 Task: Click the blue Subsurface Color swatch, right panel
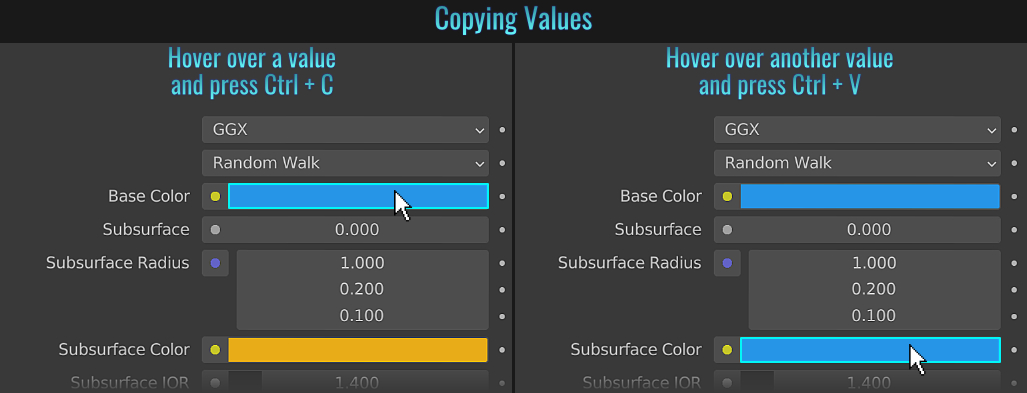tap(870, 350)
